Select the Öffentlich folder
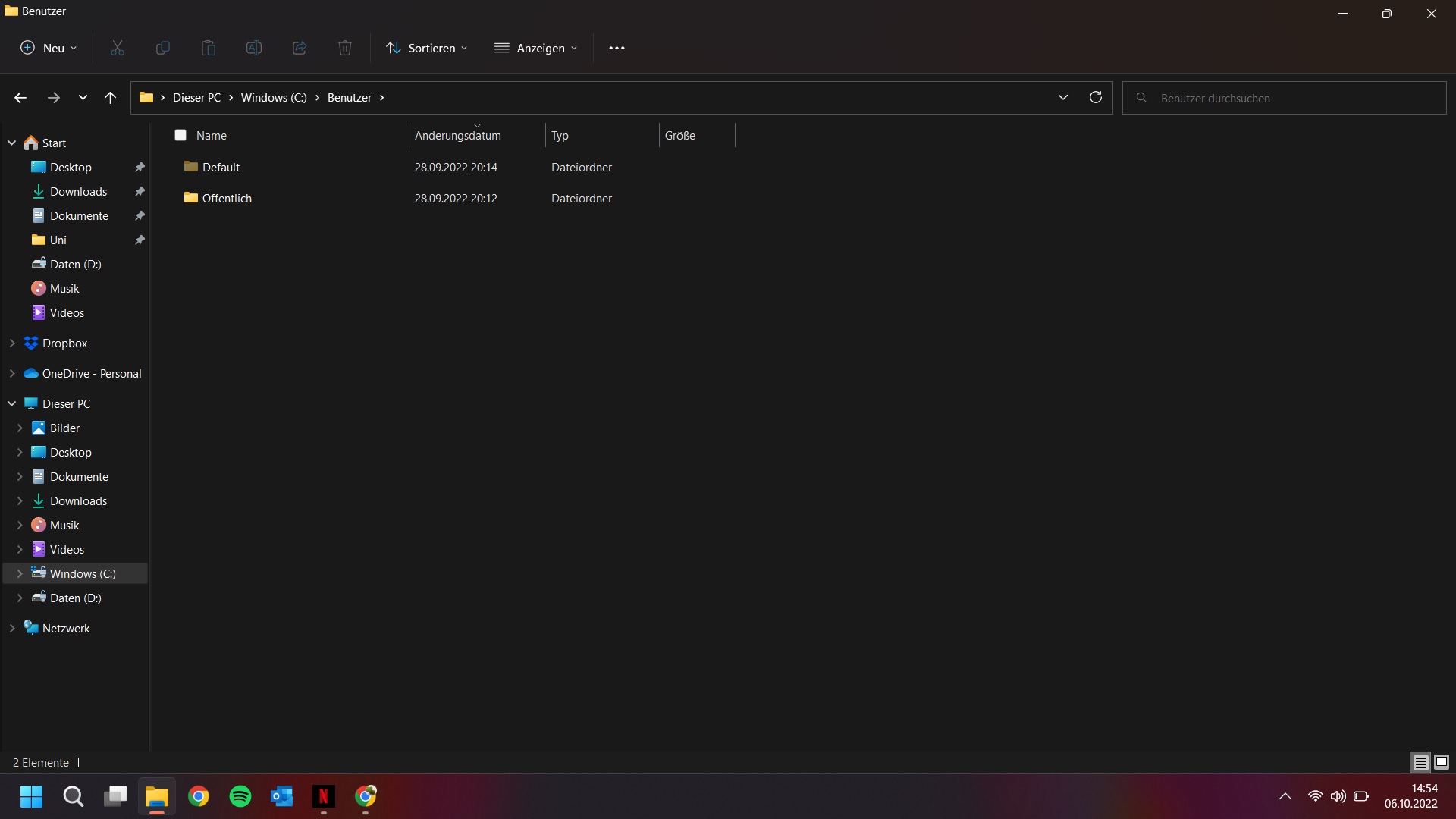Screen dimensions: 1456x819 (227, 198)
